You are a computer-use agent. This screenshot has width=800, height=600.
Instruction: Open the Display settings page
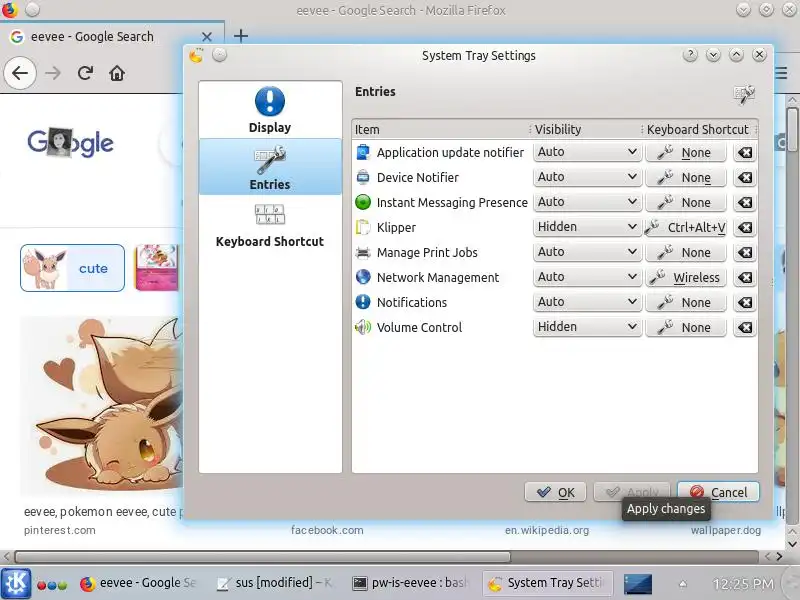(270, 110)
